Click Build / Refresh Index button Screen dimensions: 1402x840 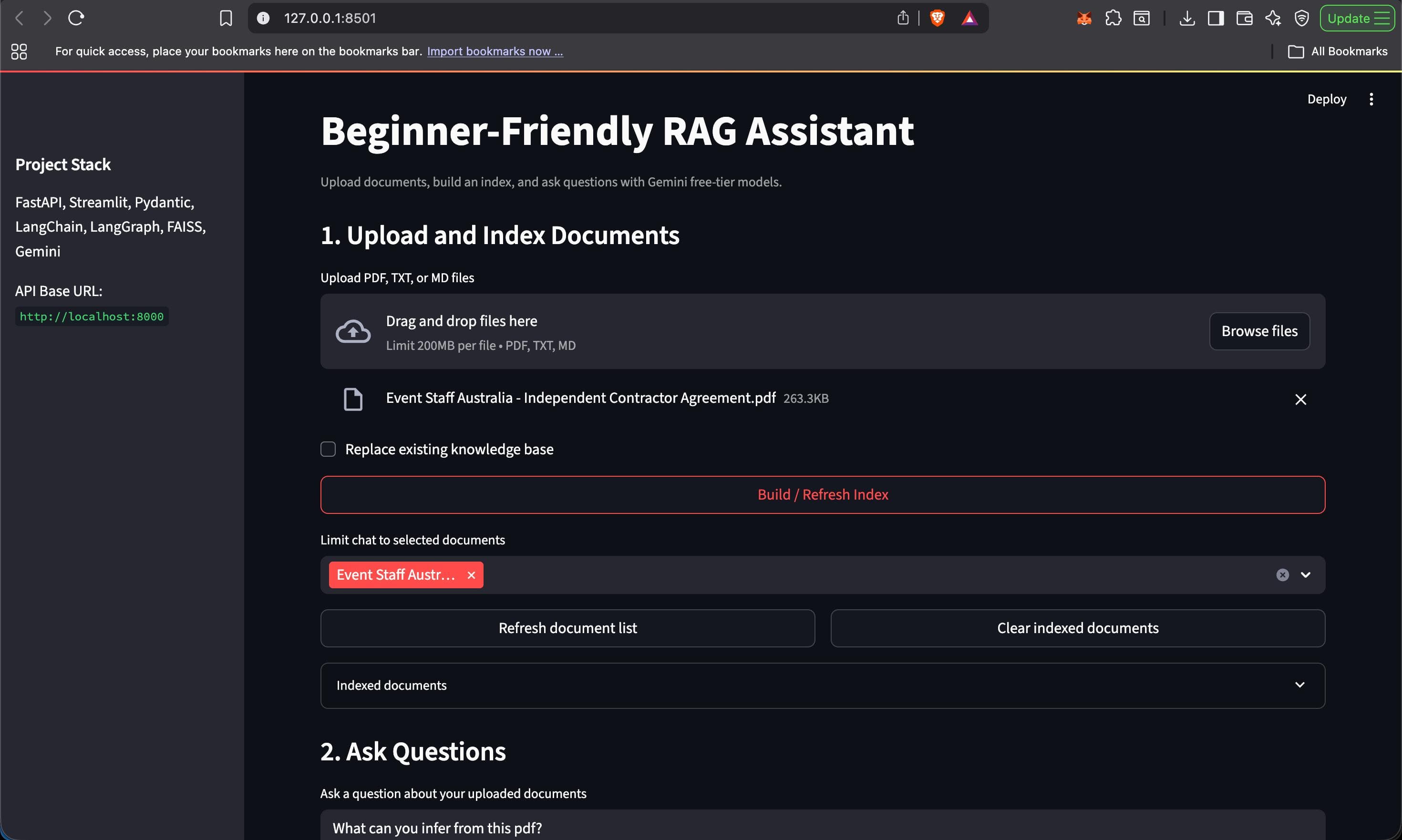coord(823,495)
